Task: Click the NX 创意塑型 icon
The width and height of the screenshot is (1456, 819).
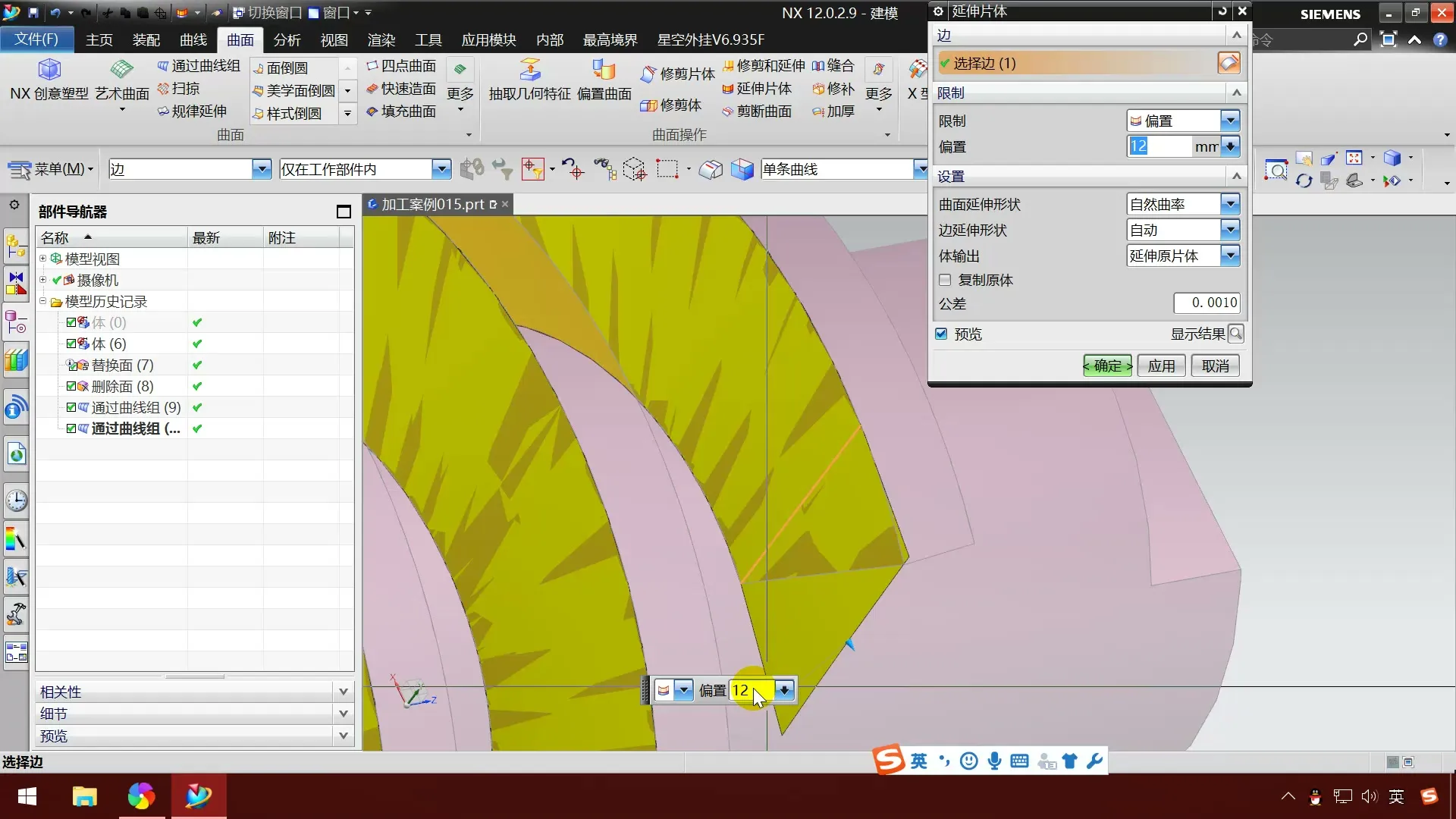Action: click(x=49, y=70)
